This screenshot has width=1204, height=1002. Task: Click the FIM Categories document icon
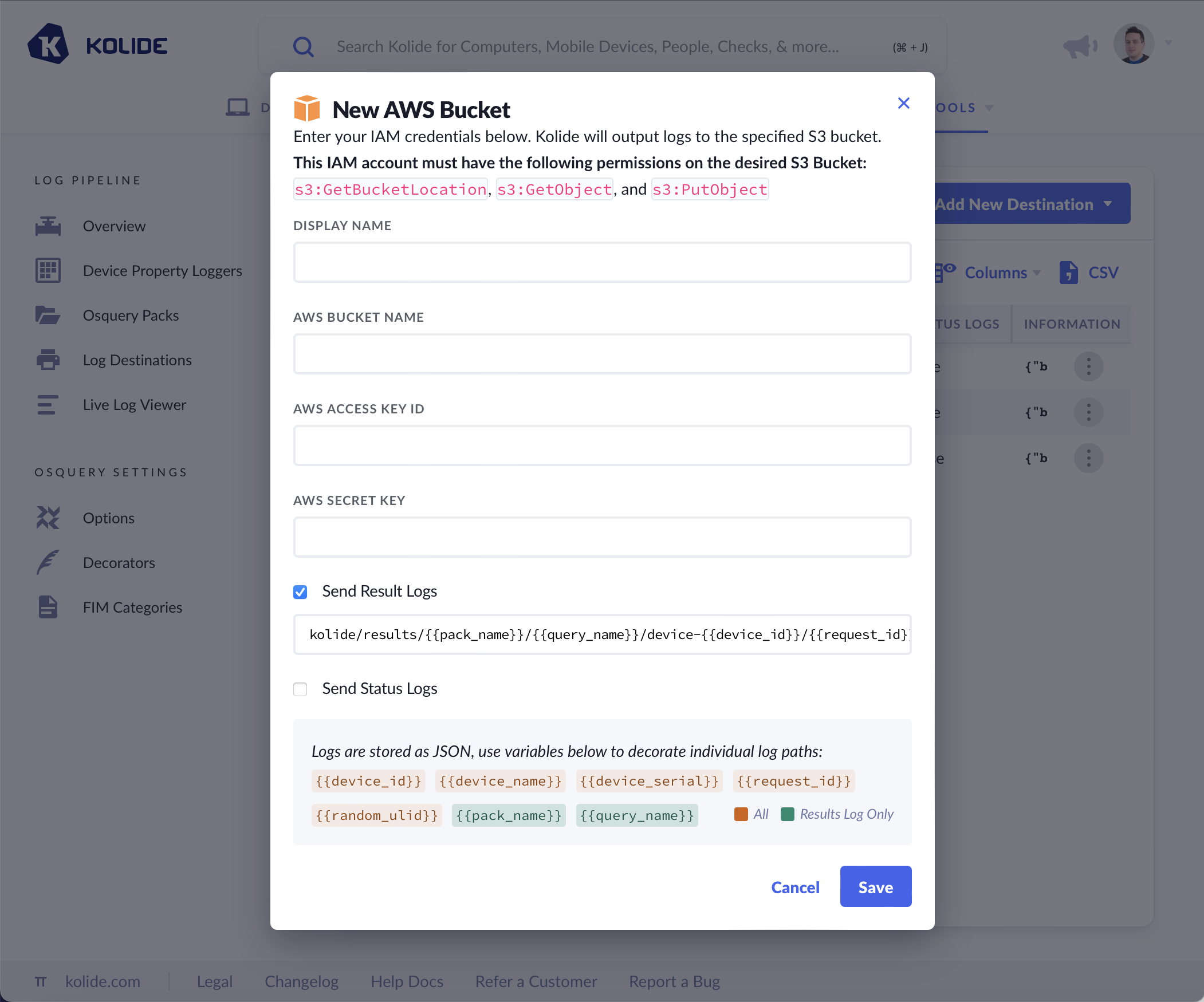pos(48,607)
